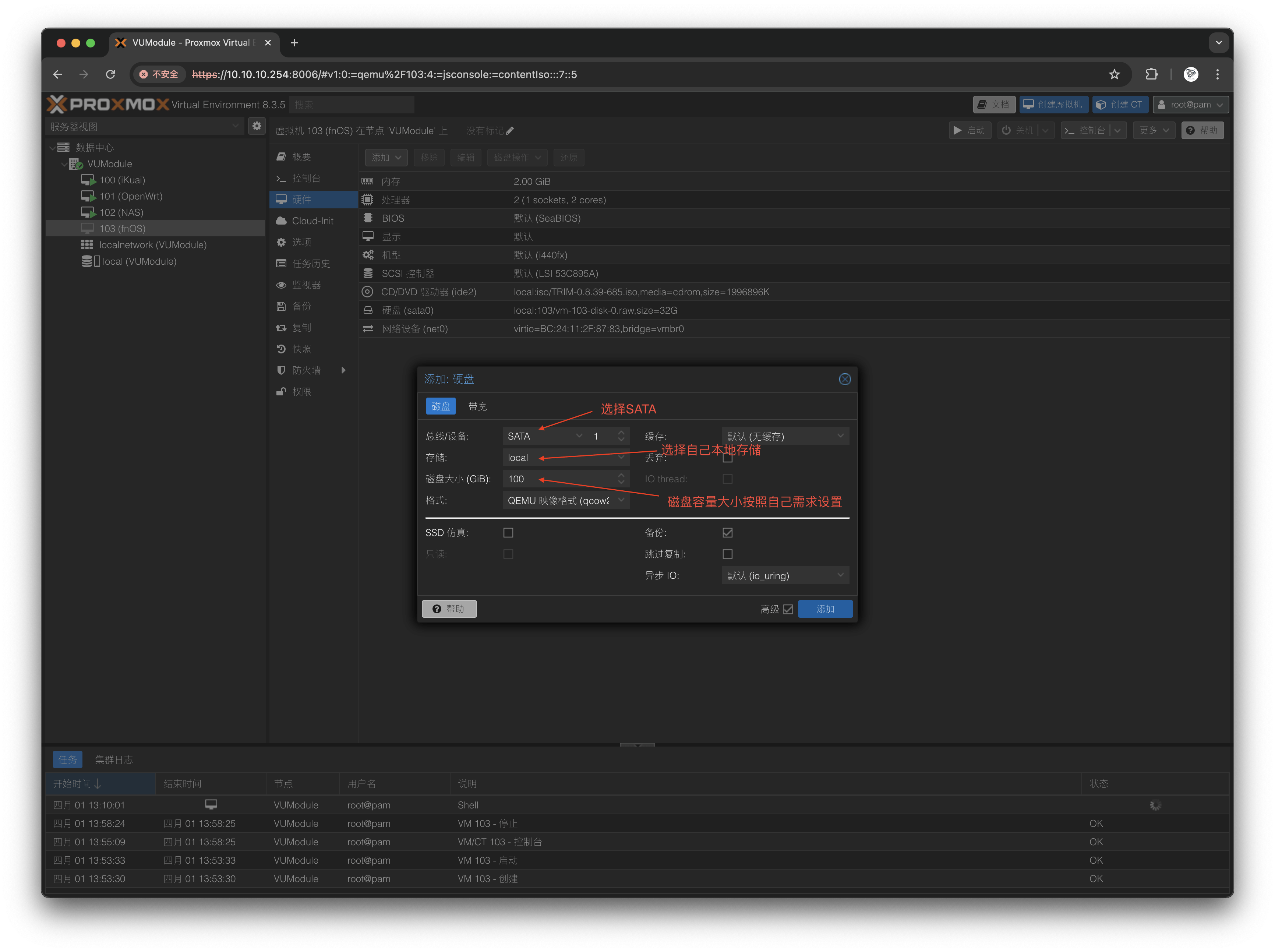Screen dimensions: 1275x952
Task: Toggle the skip replication checkbox
Action: (727, 554)
